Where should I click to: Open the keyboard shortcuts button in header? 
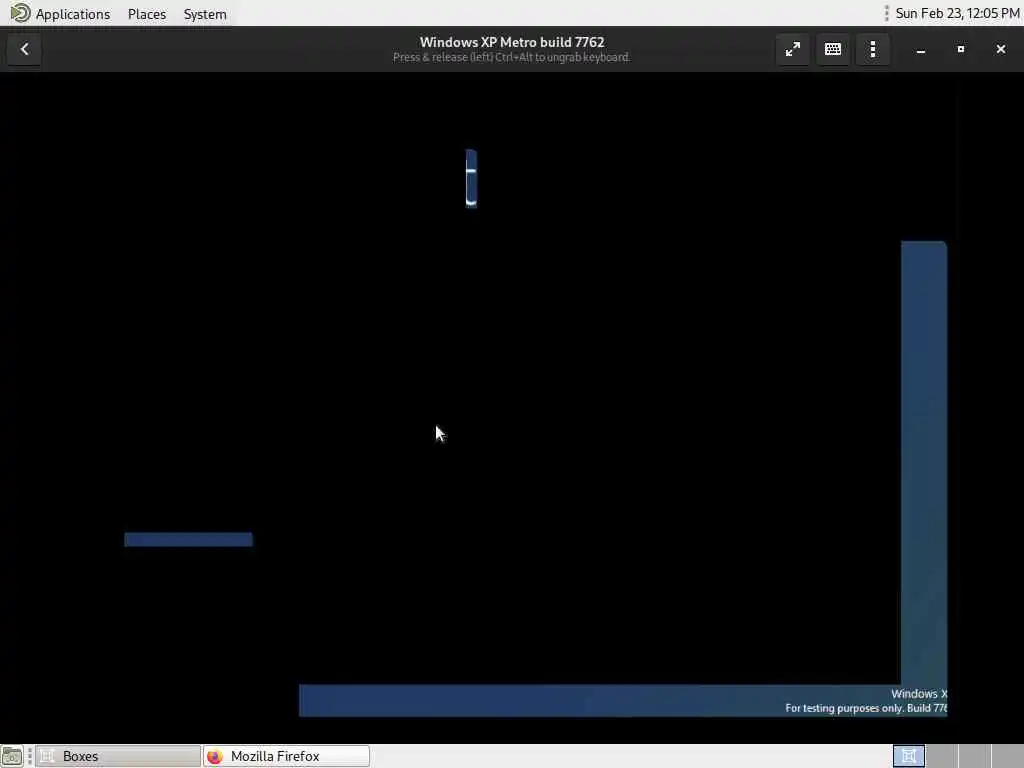tap(833, 49)
